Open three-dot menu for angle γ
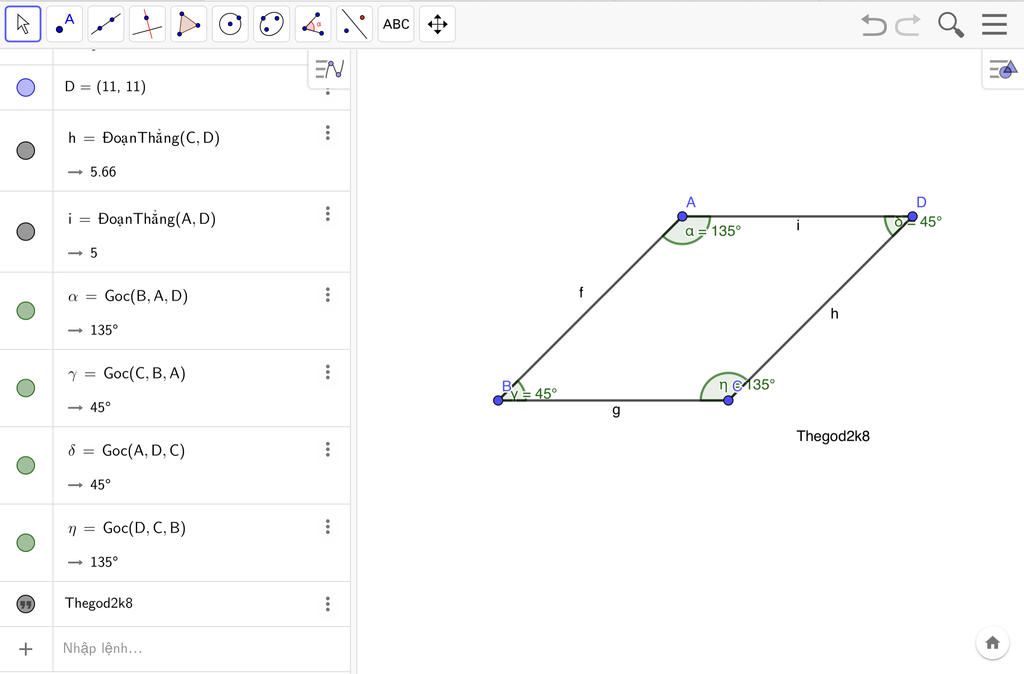Image resolution: width=1024 pixels, height=674 pixels. click(x=328, y=372)
